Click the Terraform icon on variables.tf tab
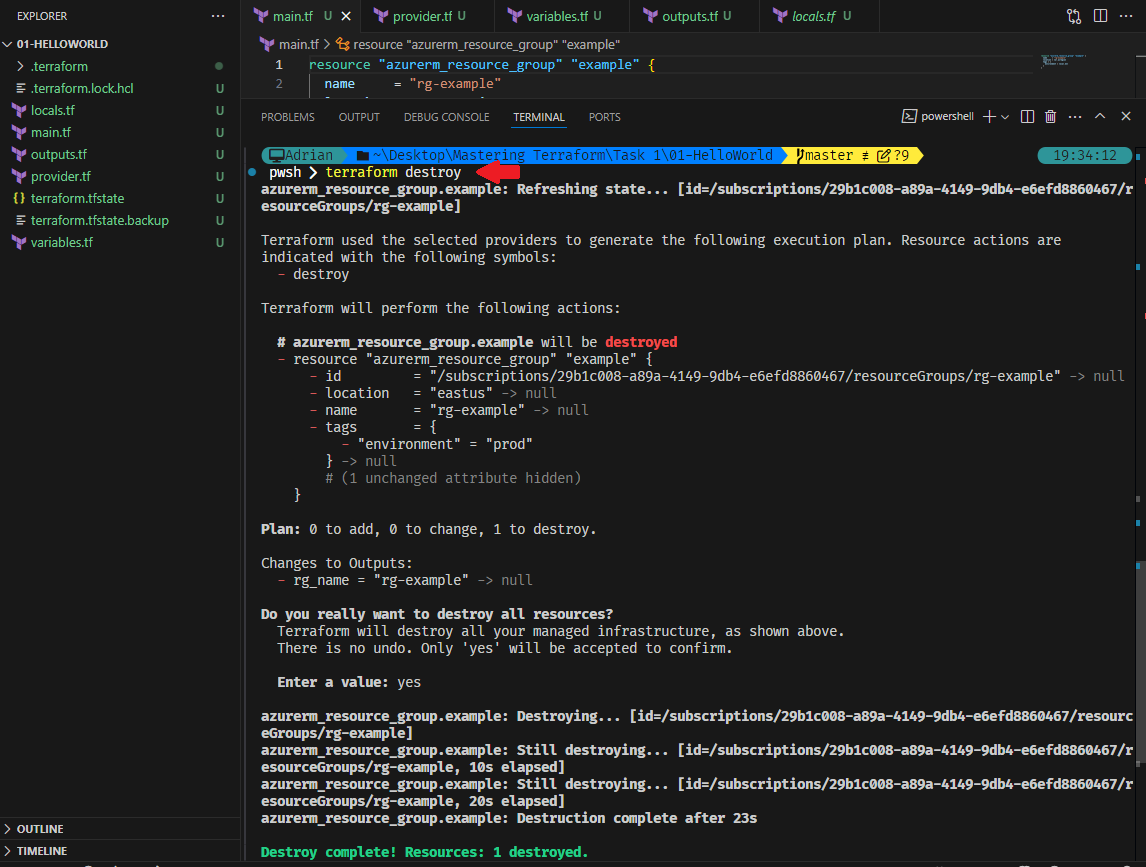The height and width of the screenshot is (867, 1146). (515, 16)
